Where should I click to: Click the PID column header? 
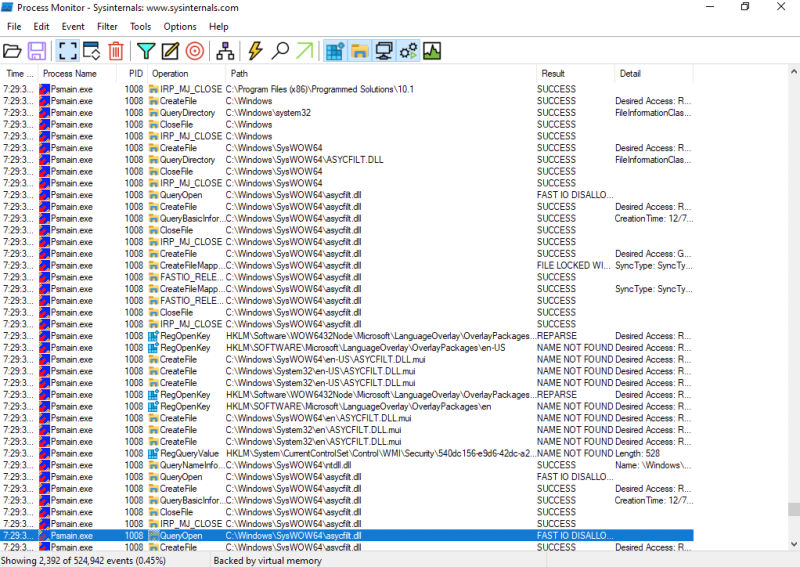pyautogui.click(x=132, y=73)
